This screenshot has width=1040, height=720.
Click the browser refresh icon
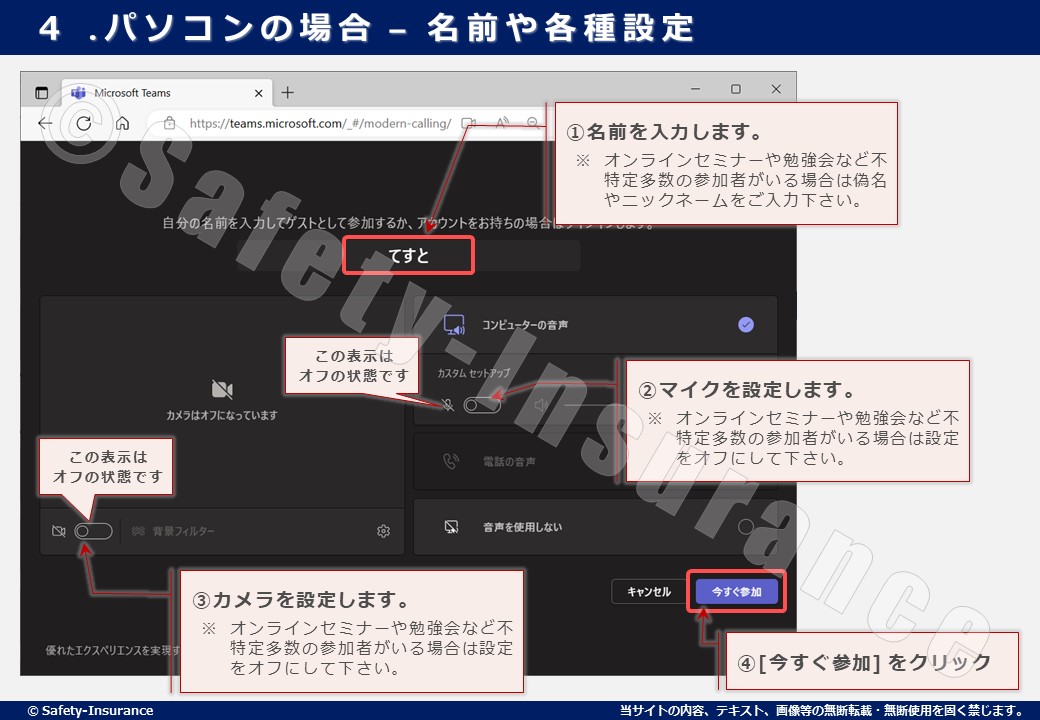pos(84,123)
